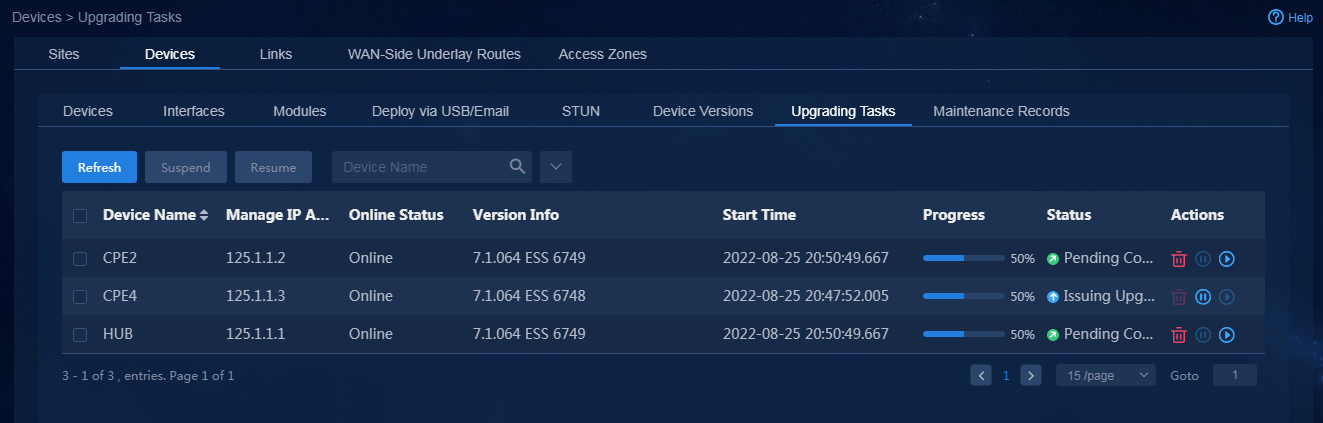Focus the Goto page input field
The height and width of the screenshot is (423, 1323).
pyautogui.click(x=1235, y=375)
